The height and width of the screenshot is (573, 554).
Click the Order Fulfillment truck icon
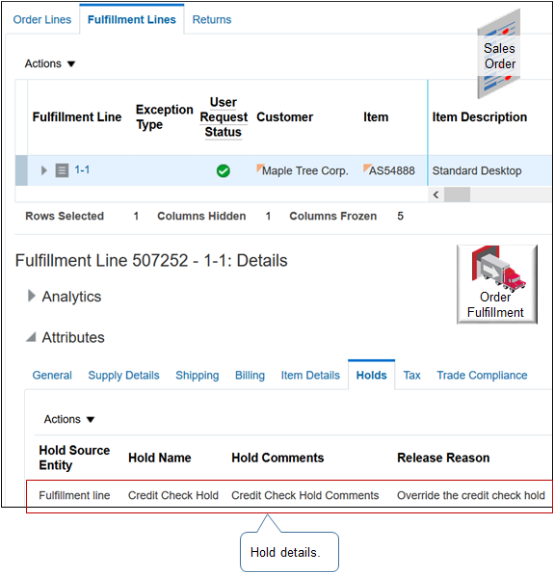(x=497, y=284)
